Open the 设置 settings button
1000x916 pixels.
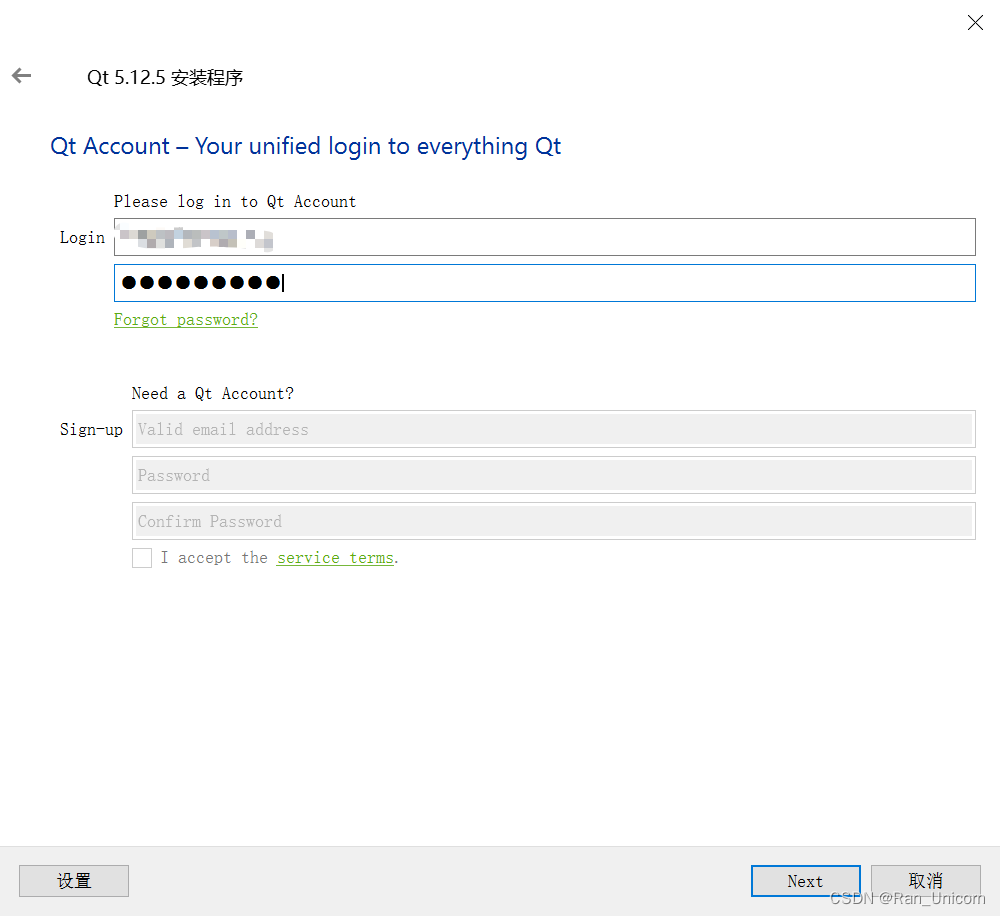point(74,881)
